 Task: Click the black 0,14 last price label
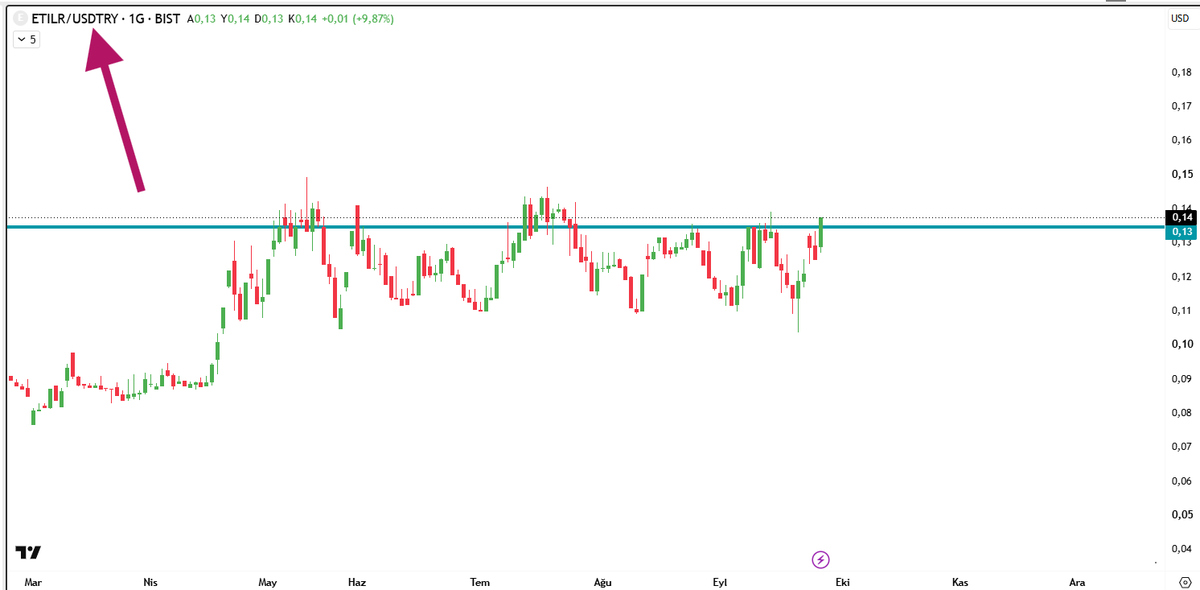click(1181, 217)
